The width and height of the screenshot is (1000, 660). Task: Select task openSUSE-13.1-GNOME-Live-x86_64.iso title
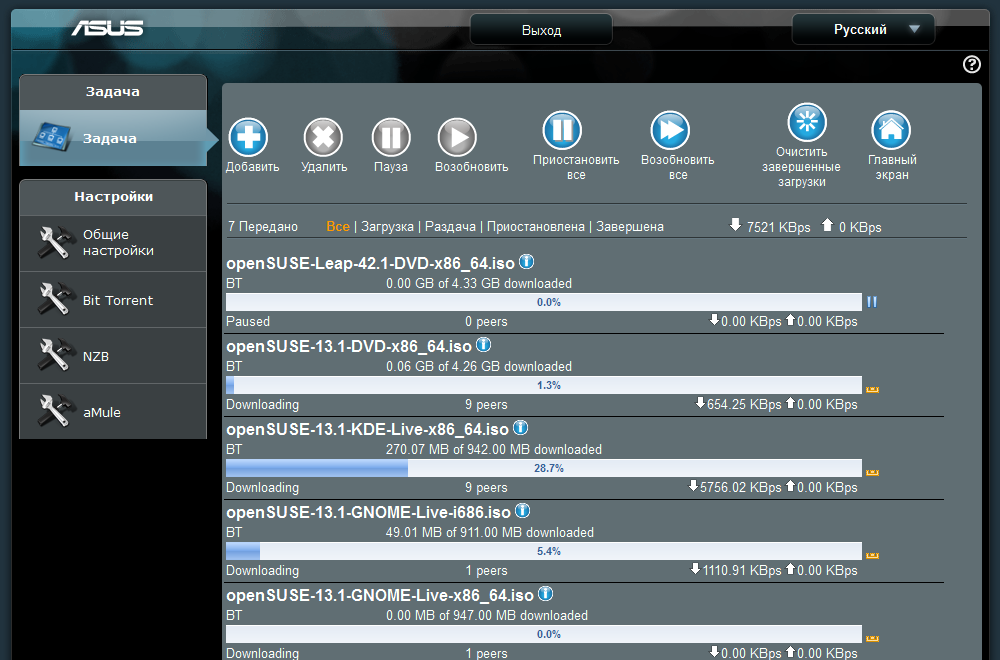click(x=379, y=595)
